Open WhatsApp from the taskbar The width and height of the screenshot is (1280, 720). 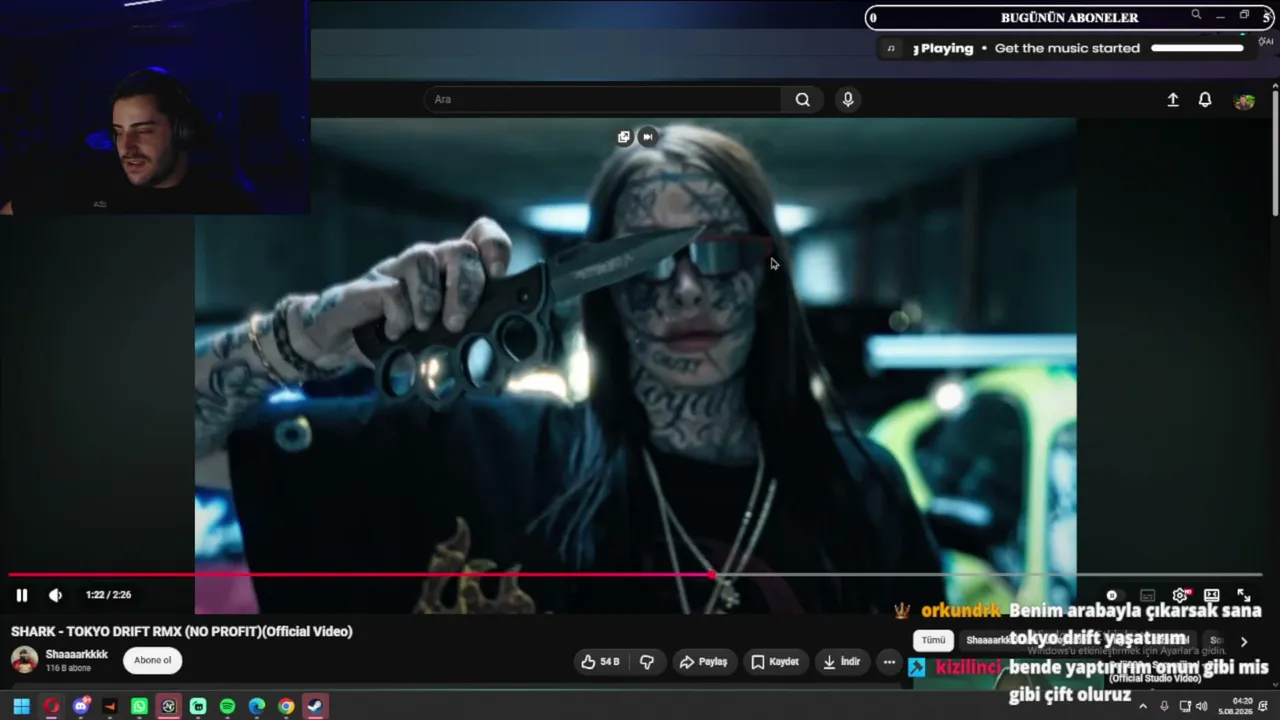pos(139,706)
